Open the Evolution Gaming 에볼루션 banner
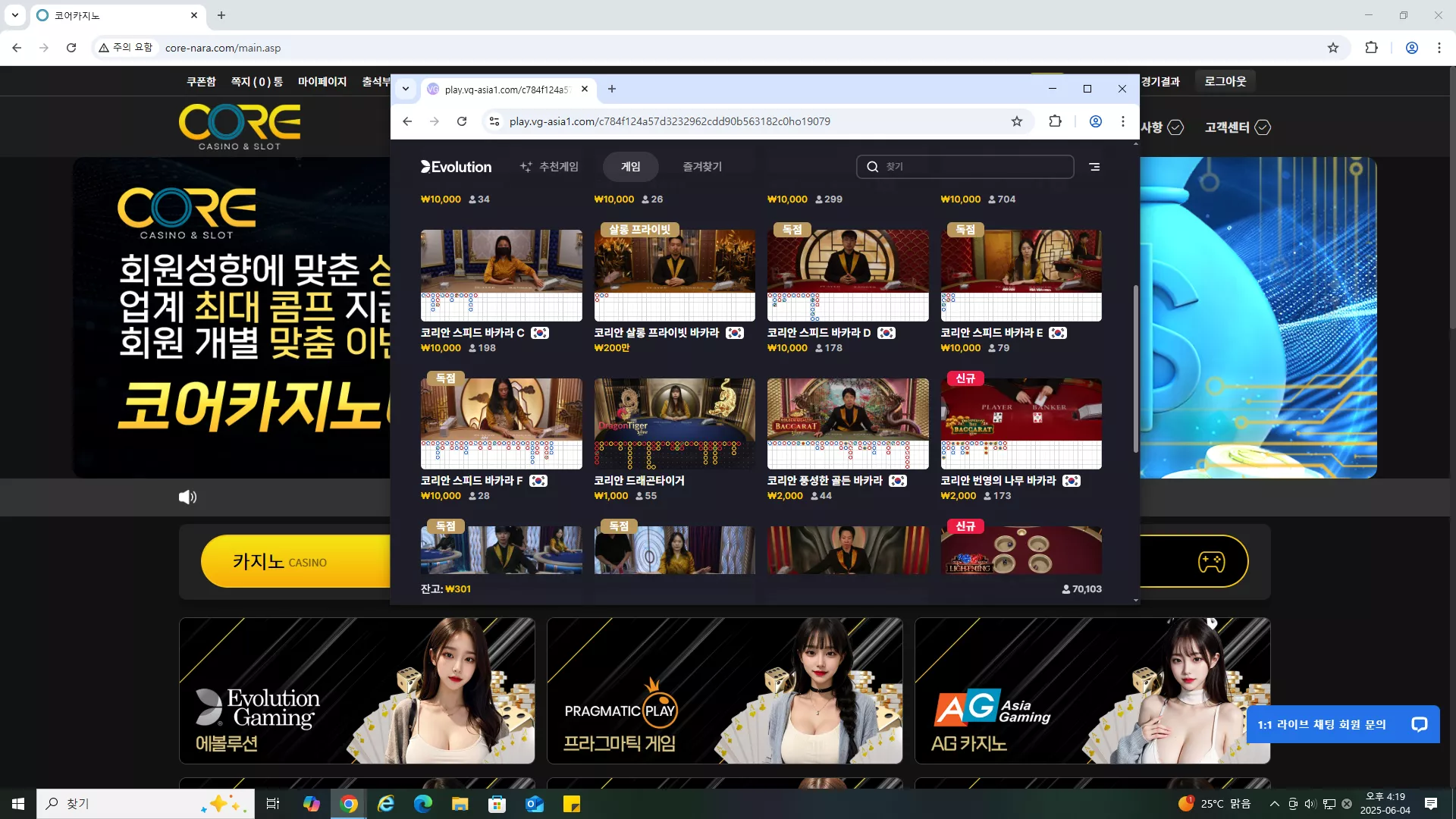This screenshot has width=1456, height=819. pos(357,691)
